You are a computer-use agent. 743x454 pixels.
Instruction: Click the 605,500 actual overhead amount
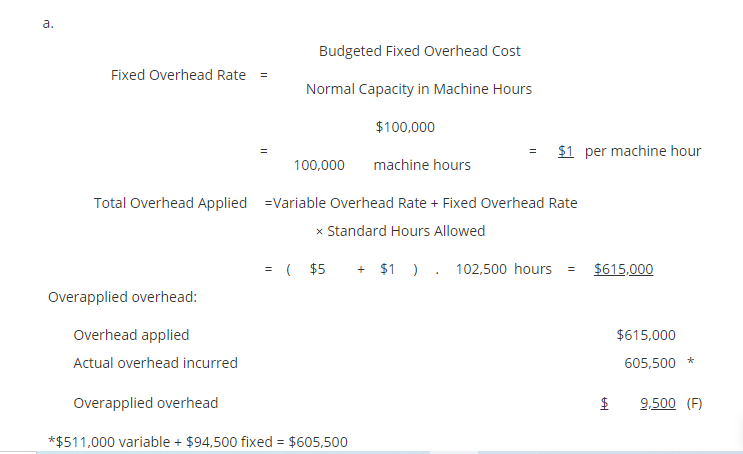tap(649, 363)
